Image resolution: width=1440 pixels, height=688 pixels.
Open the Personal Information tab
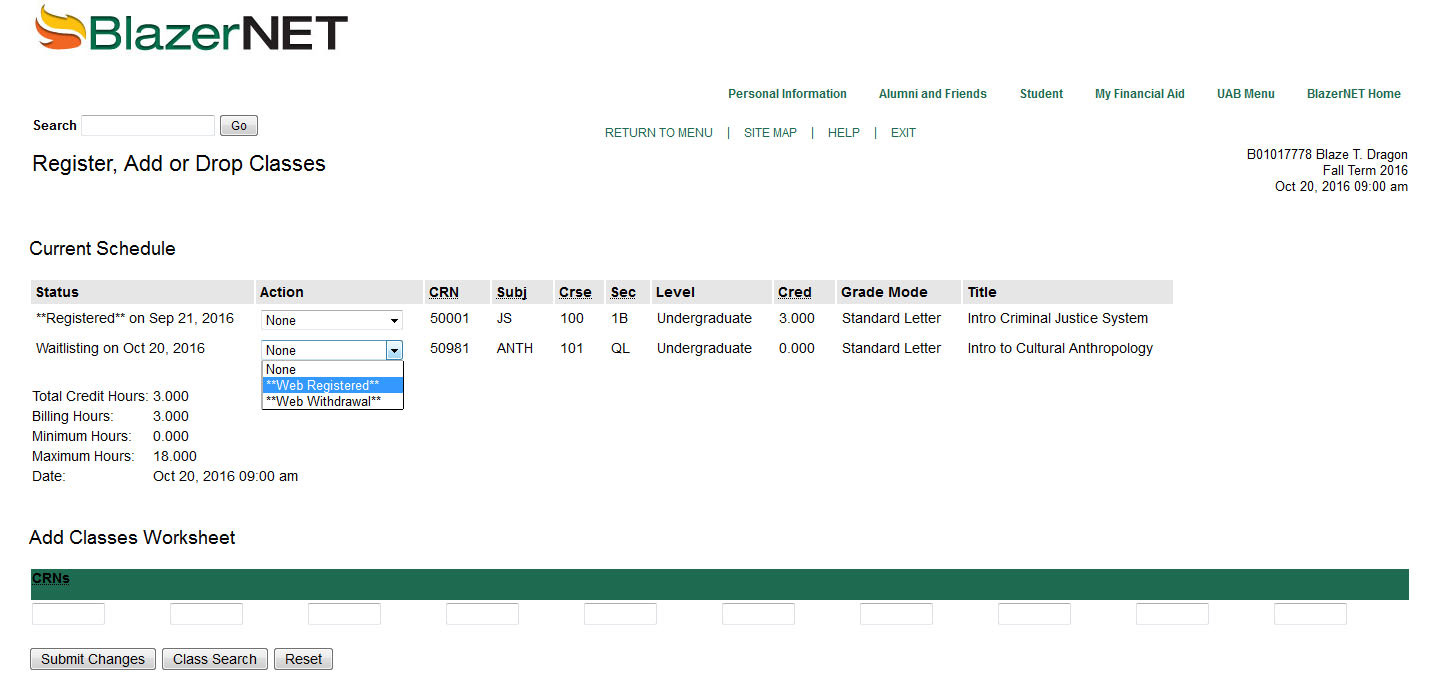(x=787, y=94)
